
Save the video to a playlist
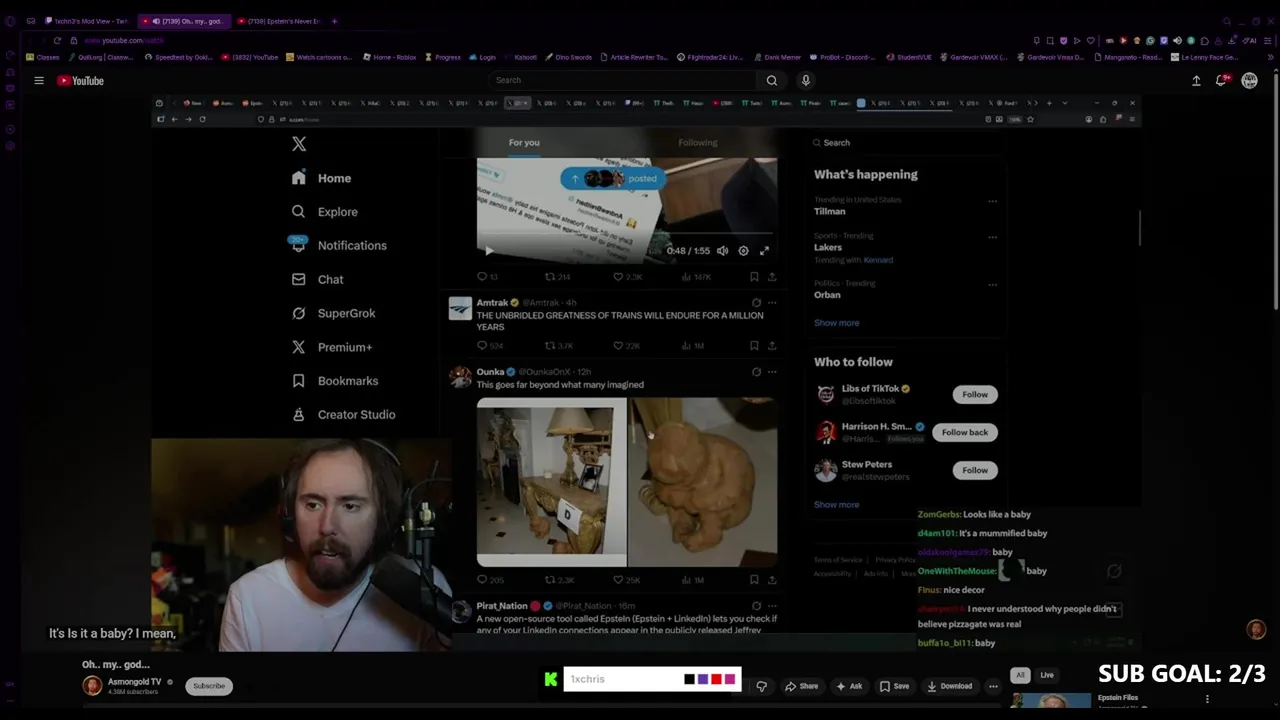(894, 686)
